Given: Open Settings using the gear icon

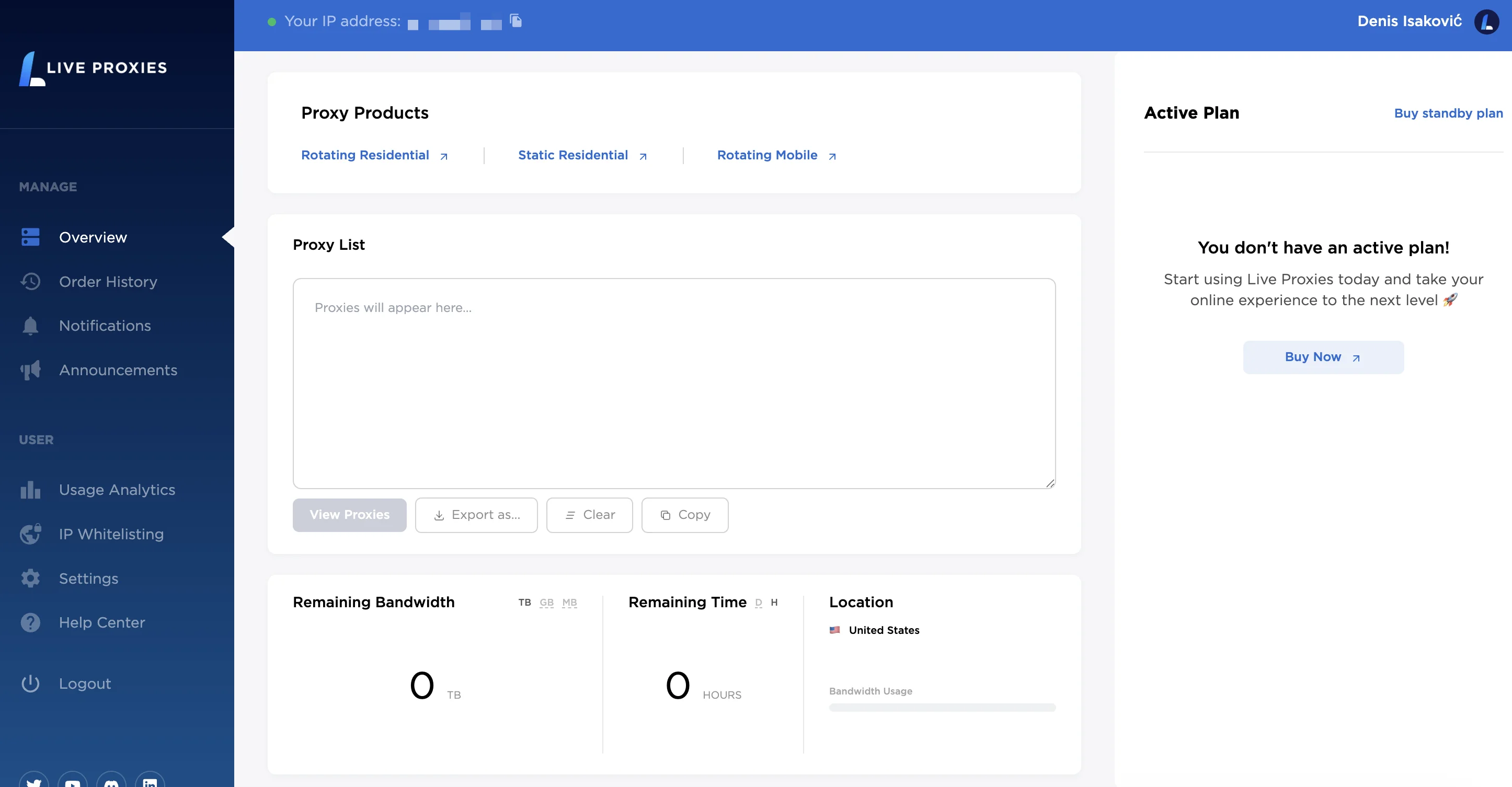Looking at the screenshot, I should 30,578.
